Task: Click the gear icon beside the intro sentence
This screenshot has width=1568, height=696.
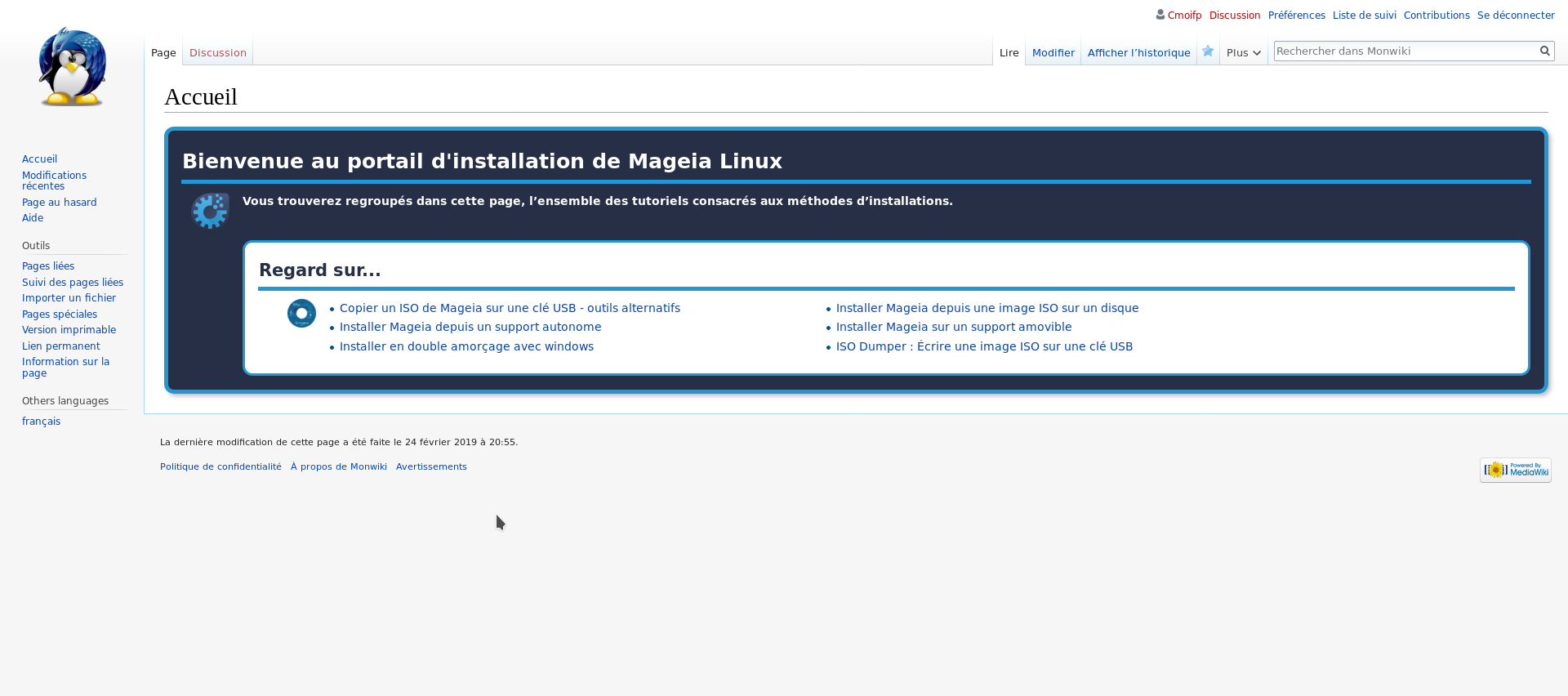Action: 211,211
